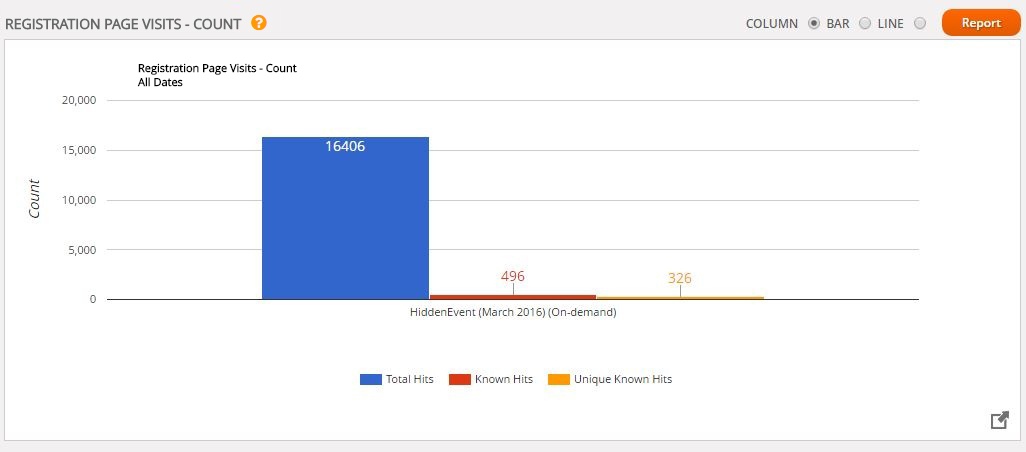This screenshot has height=452, width=1026.
Task: Open the orange question mark help icon
Action: pos(259,24)
